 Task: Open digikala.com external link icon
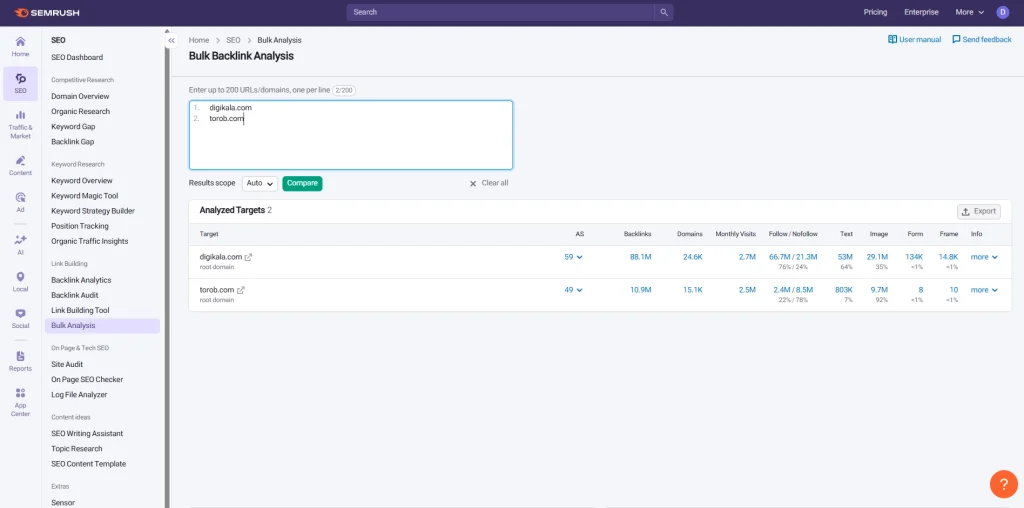tap(248, 257)
